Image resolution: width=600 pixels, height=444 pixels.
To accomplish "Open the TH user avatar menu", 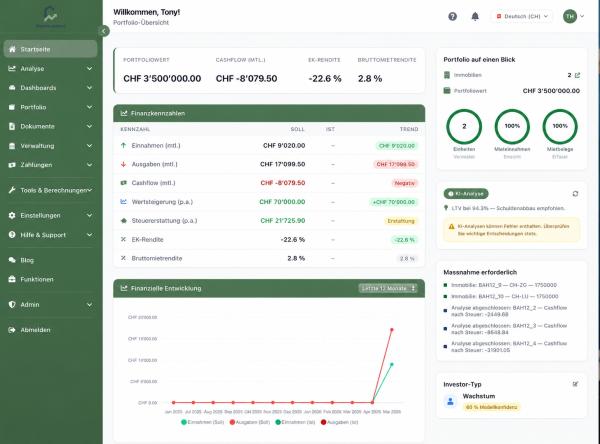I will tap(573, 16).
